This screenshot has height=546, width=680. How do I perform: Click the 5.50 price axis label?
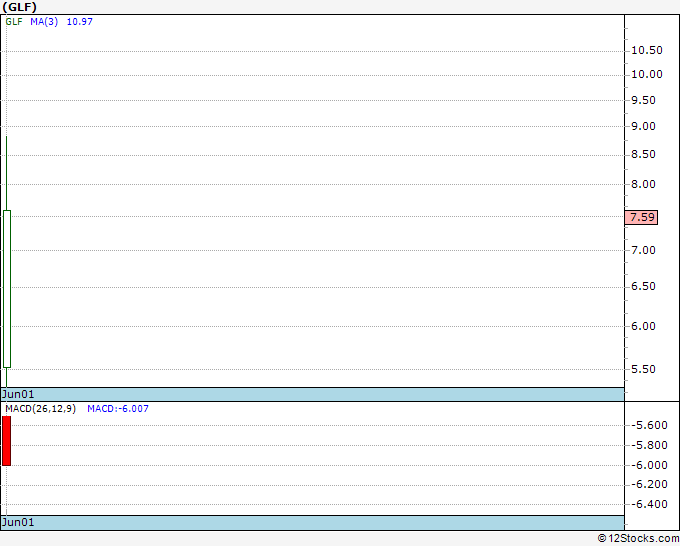(x=643, y=369)
